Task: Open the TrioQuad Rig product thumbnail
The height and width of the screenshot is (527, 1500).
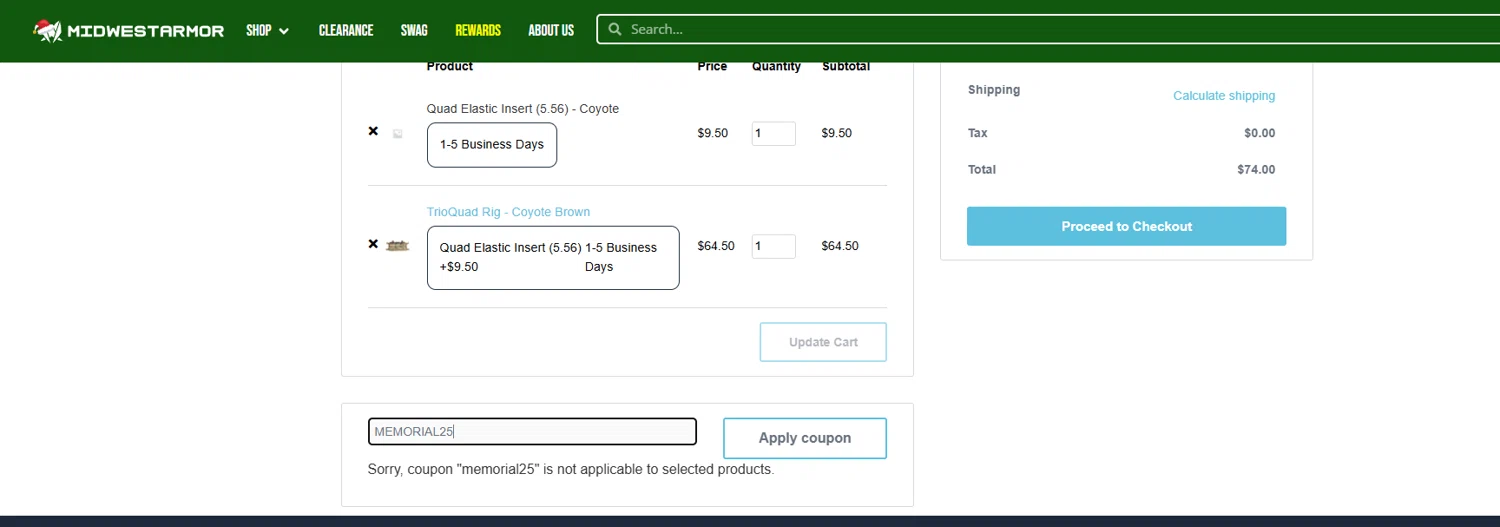Action: (398, 245)
